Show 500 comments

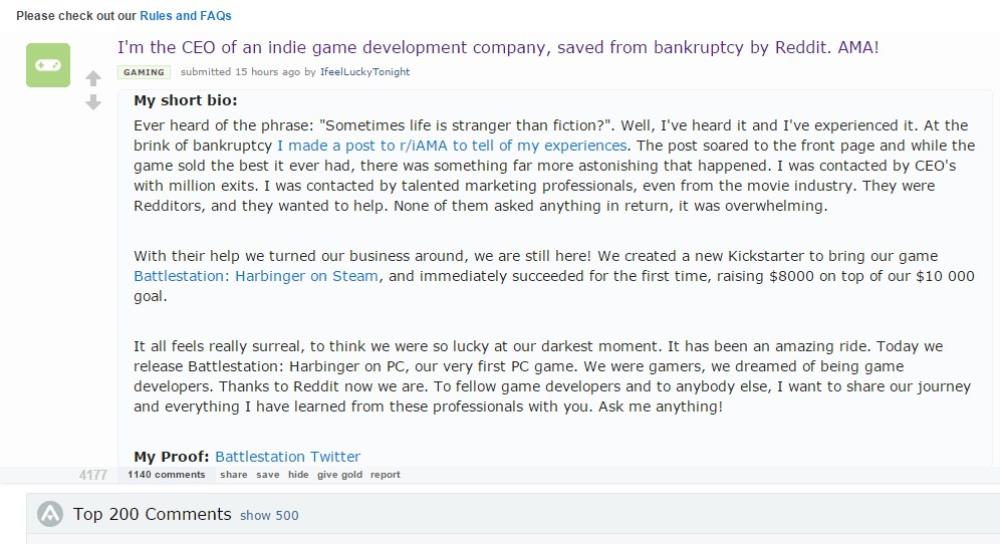[x=269, y=515]
